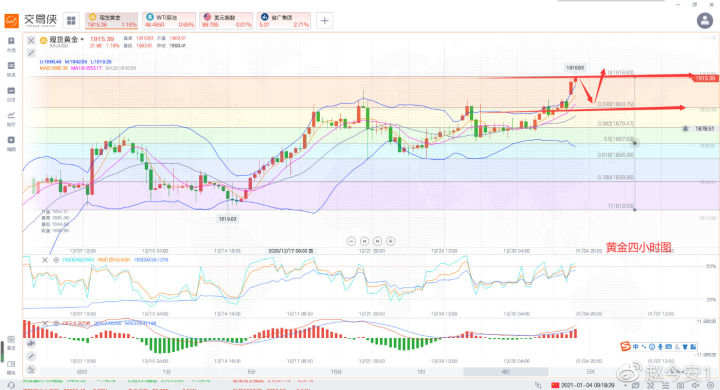Click the headset support icon at bottom-left corner
The width and height of the screenshot is (720, 390).
tap(11, 385)
